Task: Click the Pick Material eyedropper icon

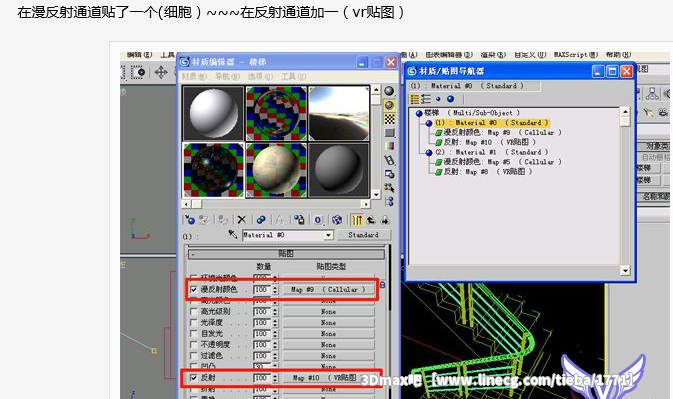Action: (232, 234)
